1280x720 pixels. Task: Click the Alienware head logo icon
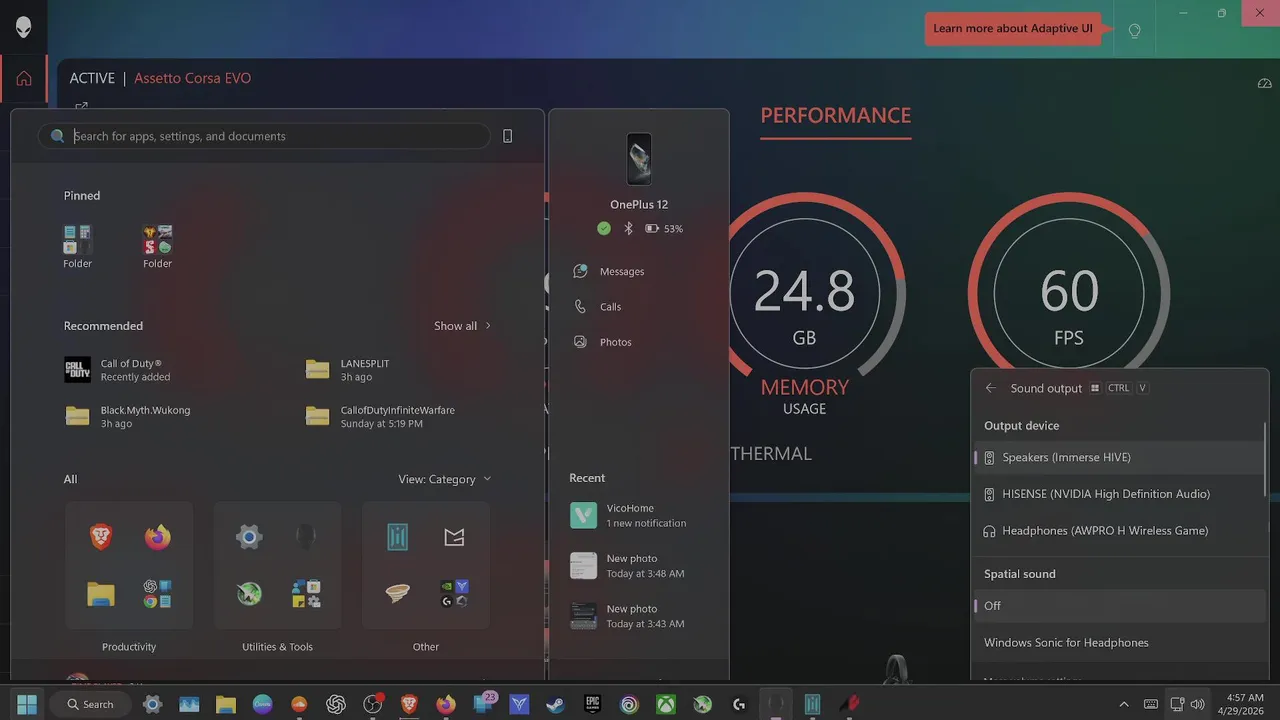[x=24, y=27]
